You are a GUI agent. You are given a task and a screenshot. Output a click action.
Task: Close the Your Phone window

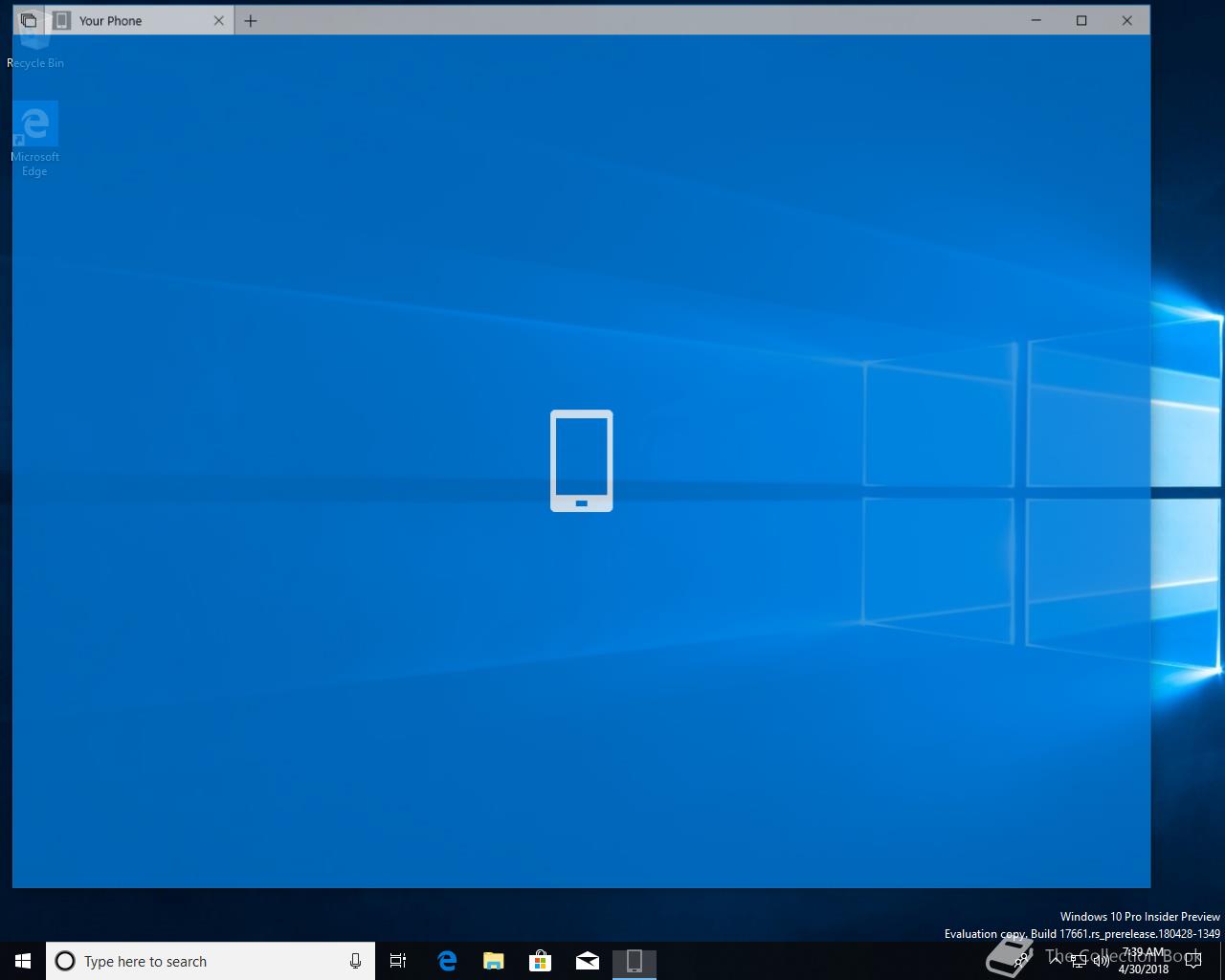click(x=1127, y=20)
